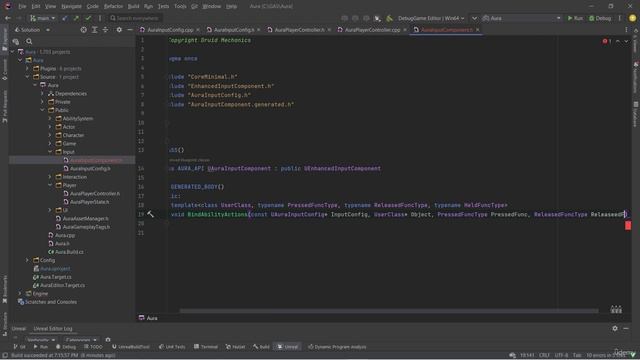Click the horizontal editor scrollbar

[389, 311]
